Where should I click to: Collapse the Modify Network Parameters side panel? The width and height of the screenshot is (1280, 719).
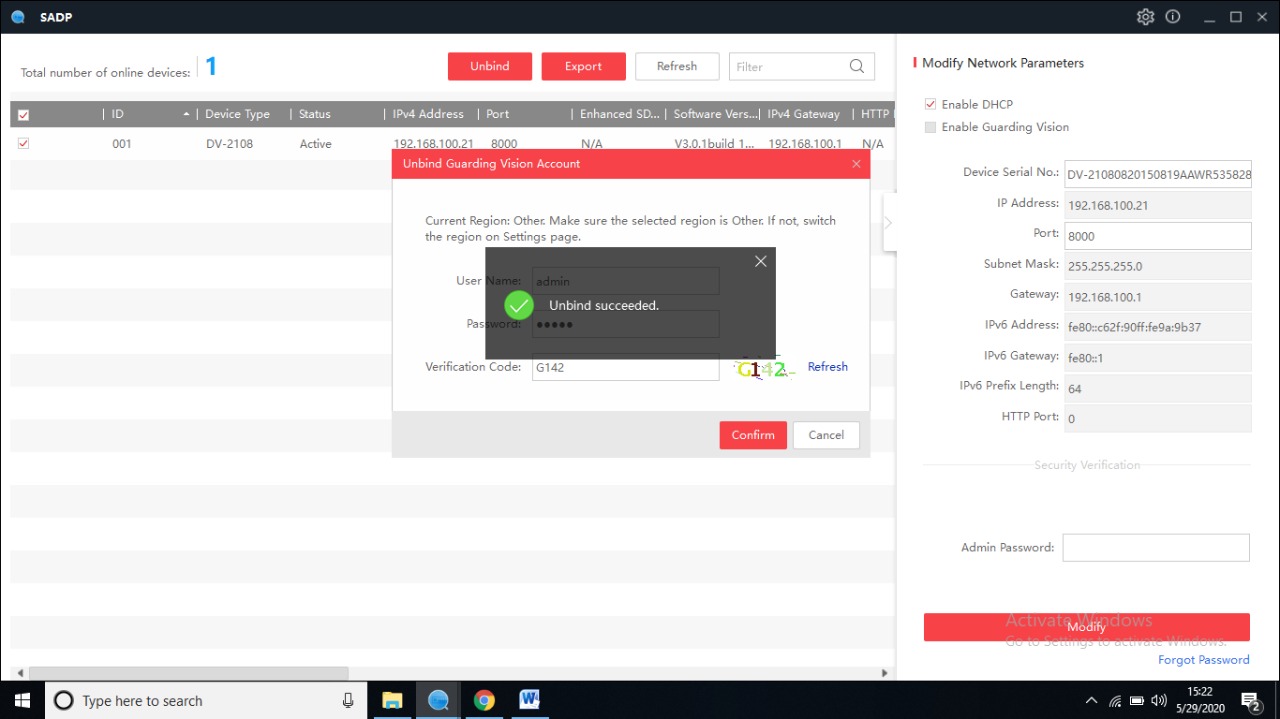coord(887,223)
